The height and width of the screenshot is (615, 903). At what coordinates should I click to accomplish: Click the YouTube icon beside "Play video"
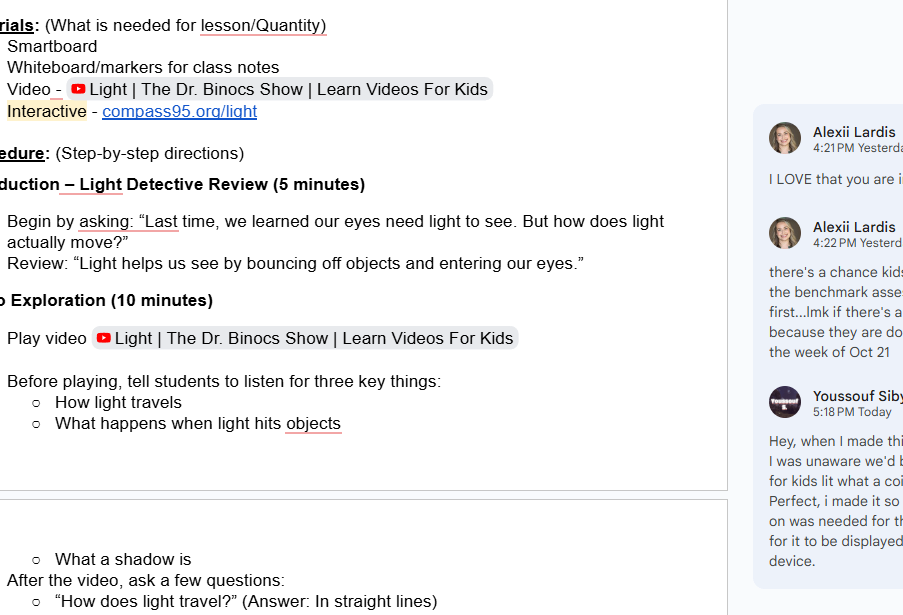104,338
